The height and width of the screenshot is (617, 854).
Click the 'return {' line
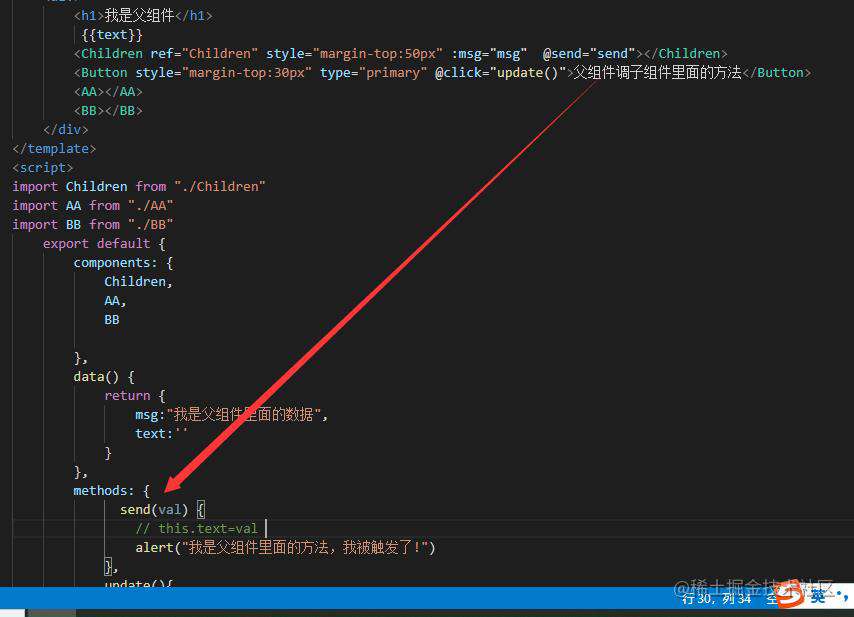(x=135, y=396)
